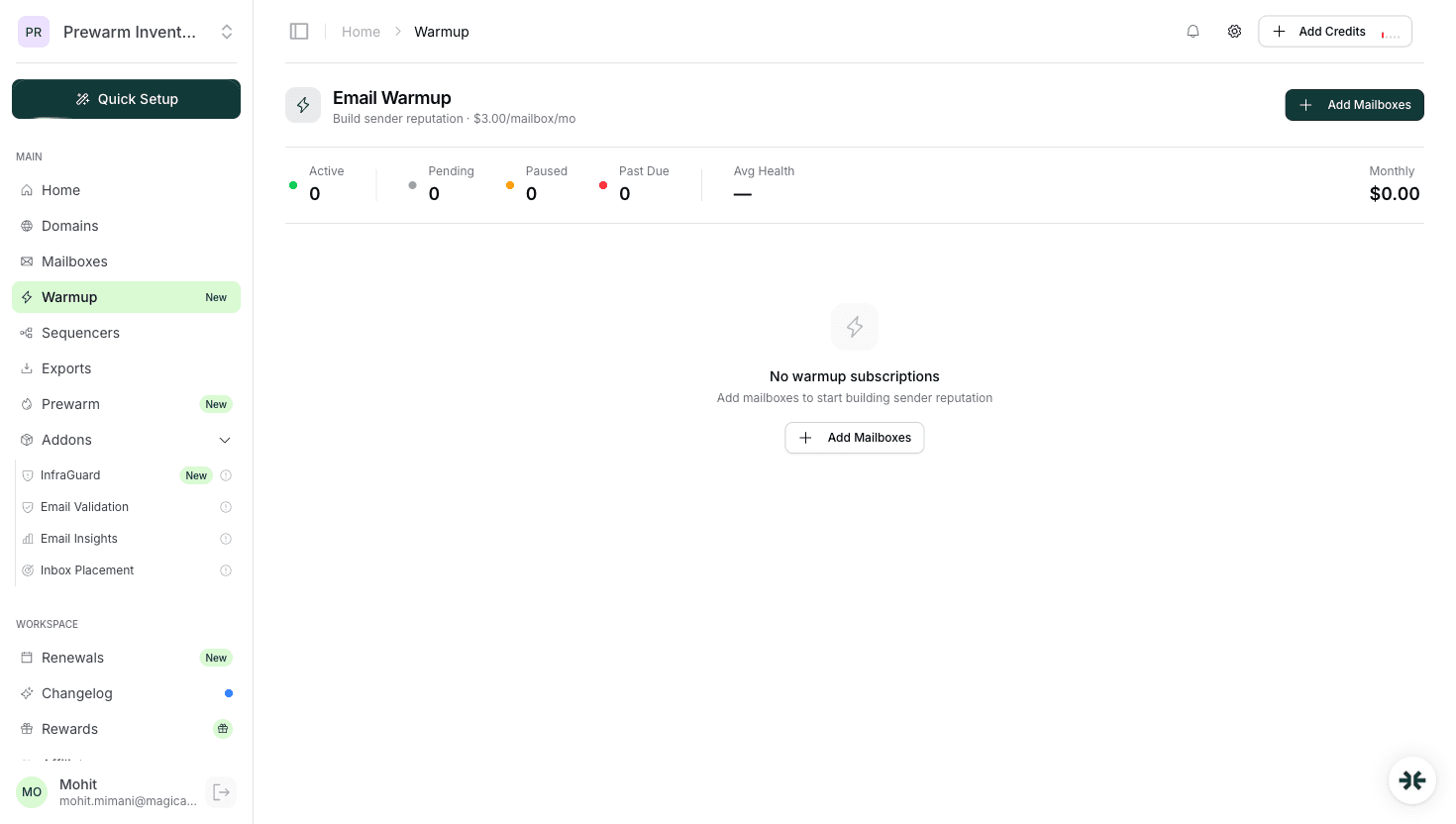The width and height of the screenshot is (1456, 824).
Task: Navigate to Home breadcrumb item
Action: point(361,31)
